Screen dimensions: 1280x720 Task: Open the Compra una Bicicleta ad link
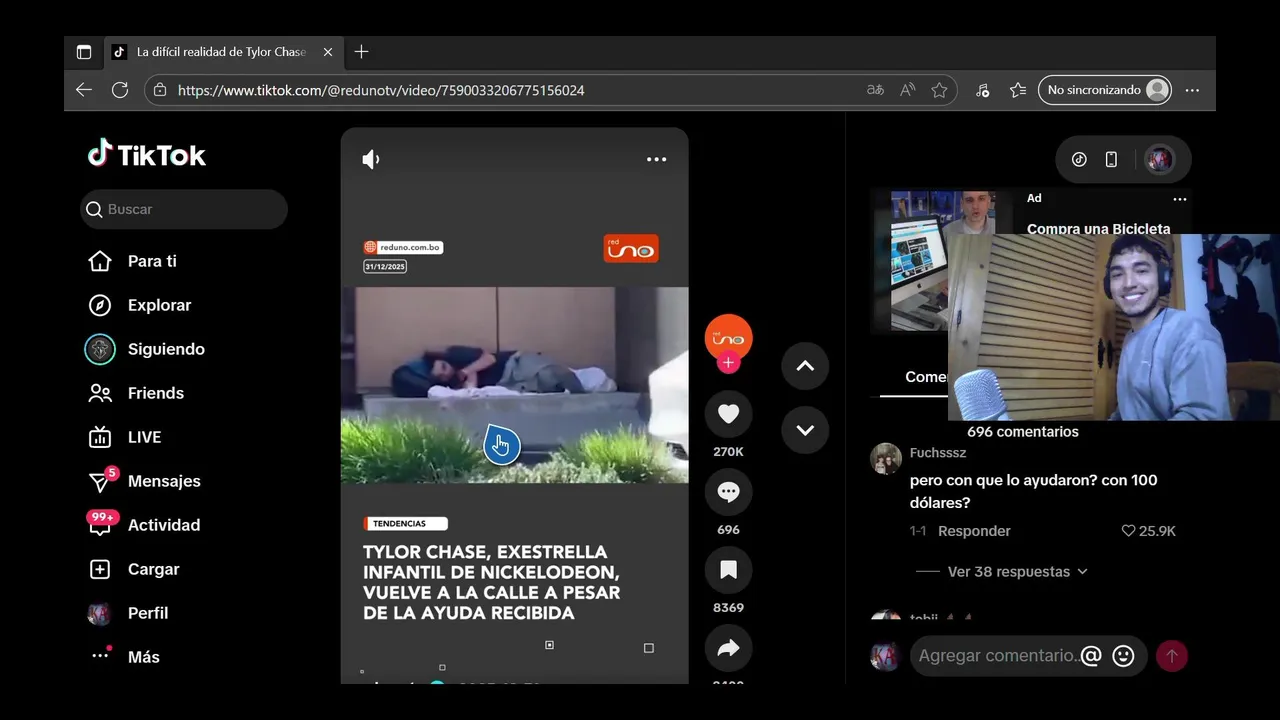1098,228
